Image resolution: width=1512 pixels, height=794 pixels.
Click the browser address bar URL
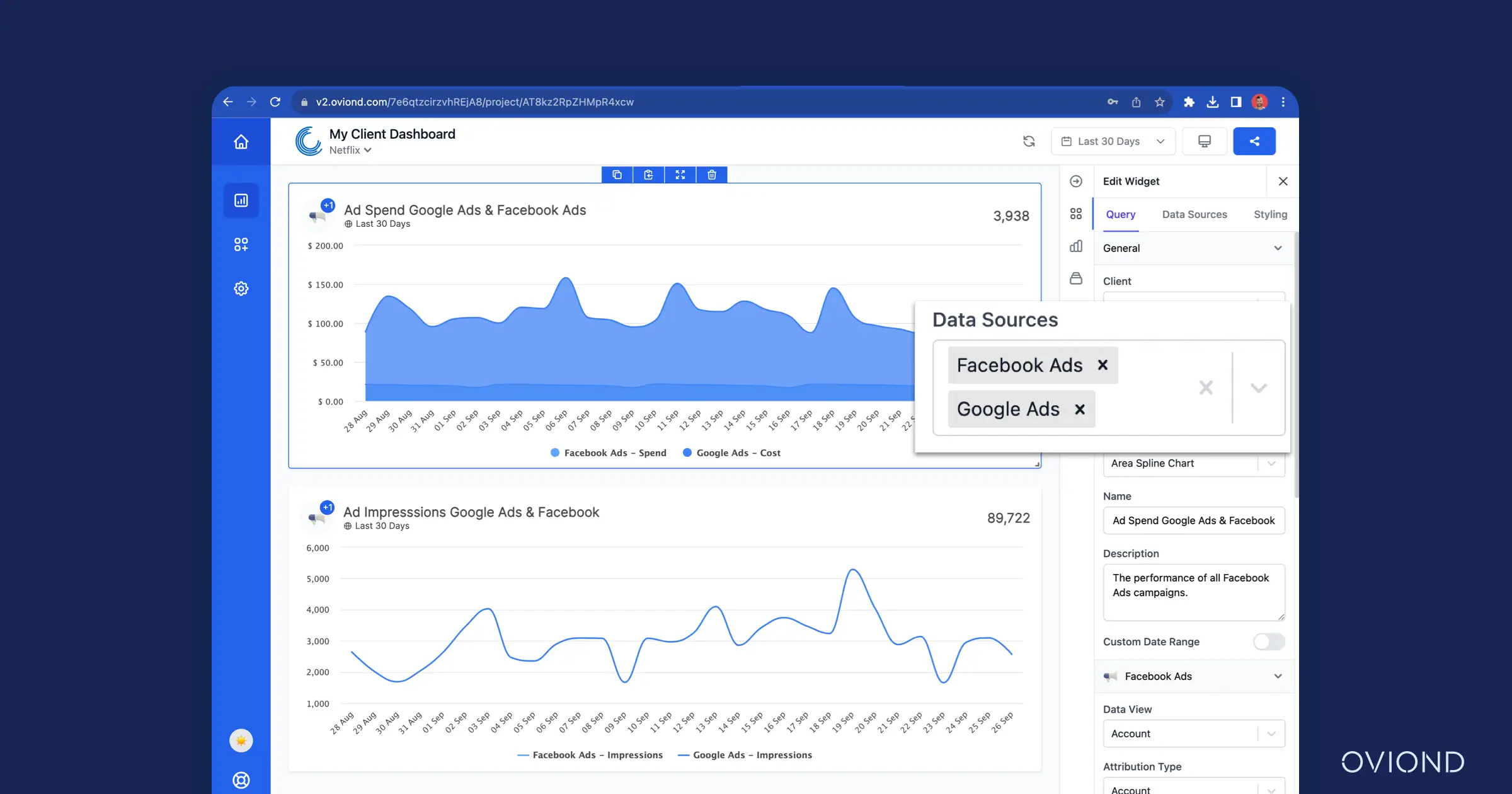coord(475,102)
